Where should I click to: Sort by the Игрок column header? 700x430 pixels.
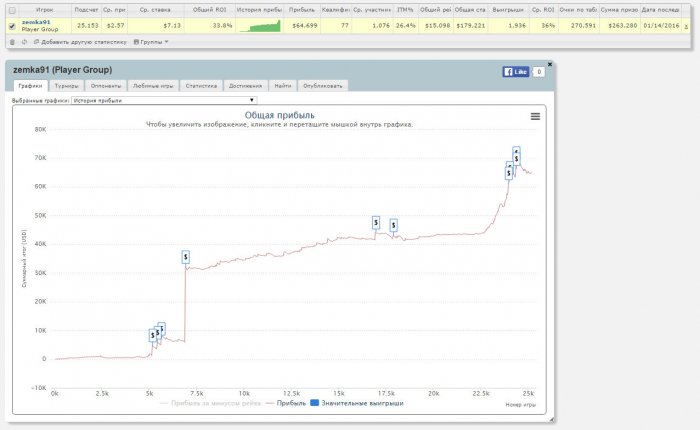tap(45, 10)
